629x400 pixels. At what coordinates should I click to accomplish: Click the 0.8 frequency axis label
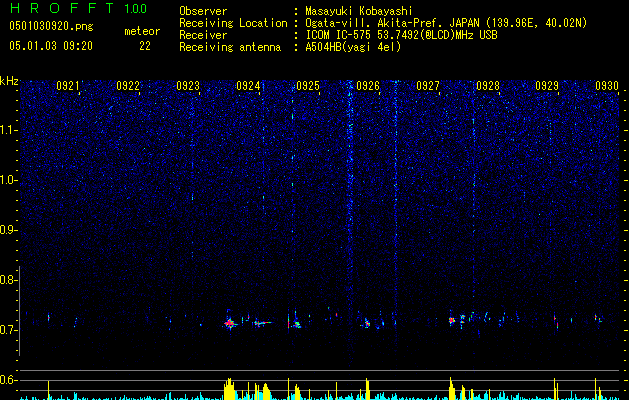click(7, 280)
